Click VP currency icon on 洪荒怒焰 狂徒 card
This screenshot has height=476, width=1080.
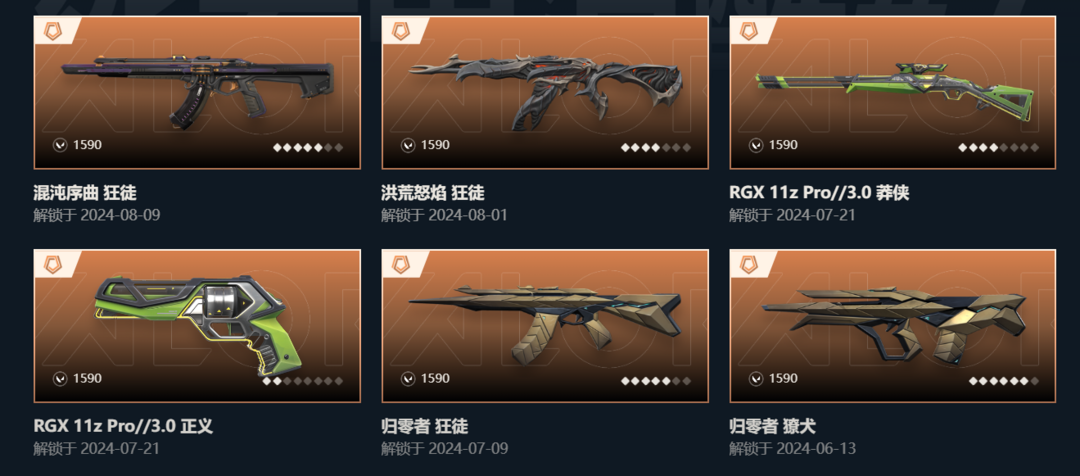408,145
